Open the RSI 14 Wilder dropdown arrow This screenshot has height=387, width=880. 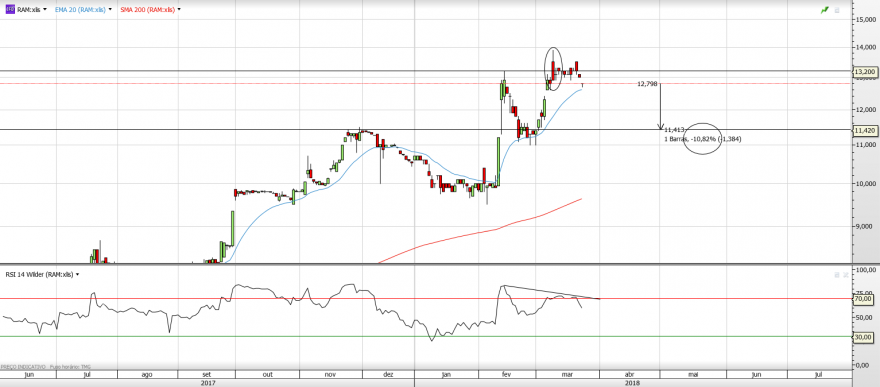click(77, 274)
